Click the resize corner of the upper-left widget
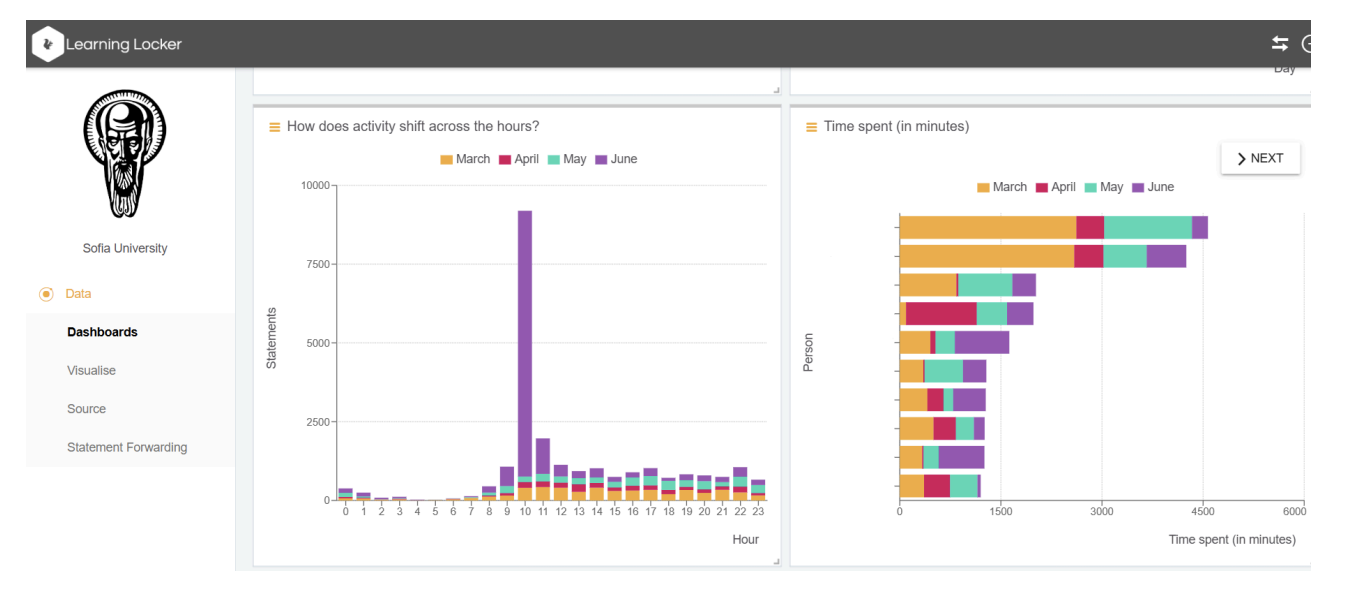The image size is (1356, 616). click(776, 91)
